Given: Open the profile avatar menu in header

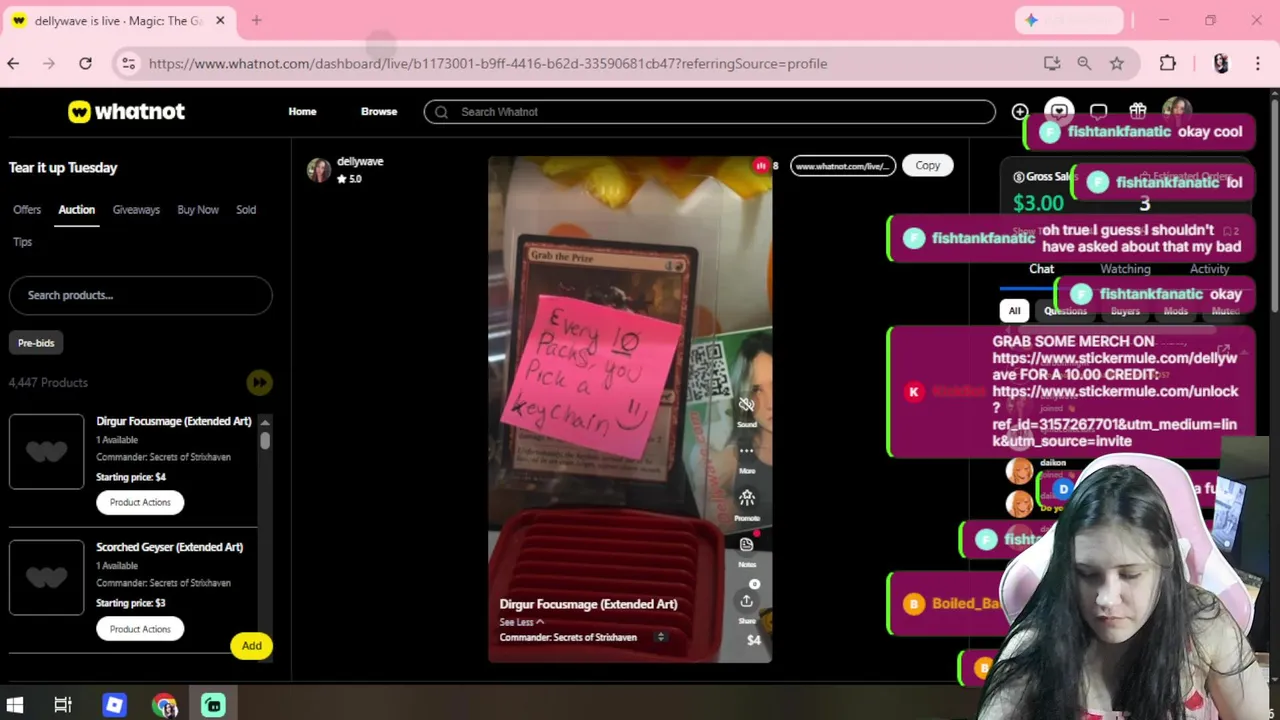Looking at the screenshot, I should pyautogui.click(x=1177, y=110).
